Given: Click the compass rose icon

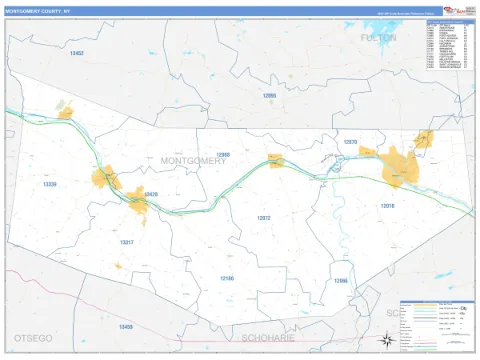Looking at the screenshot, I should point(387,341).
